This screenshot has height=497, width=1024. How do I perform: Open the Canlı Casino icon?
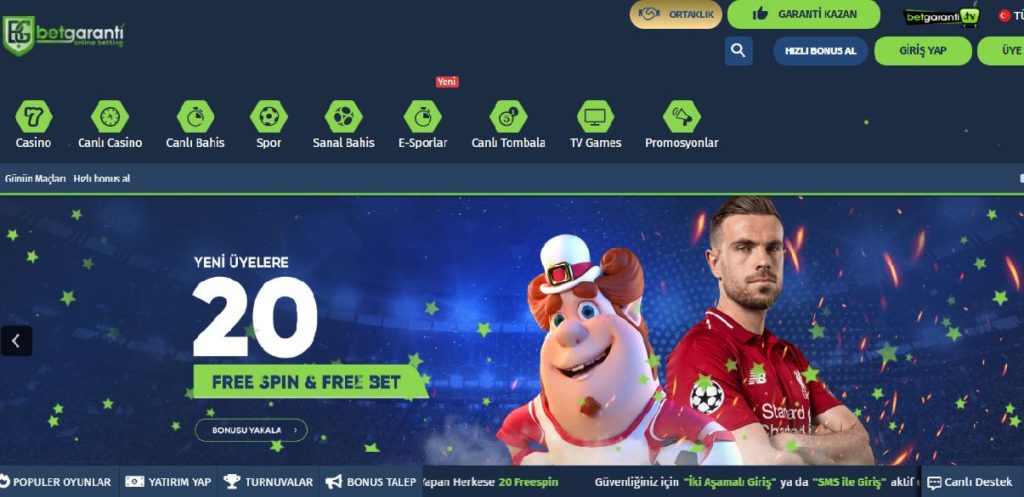pos(110,117)
